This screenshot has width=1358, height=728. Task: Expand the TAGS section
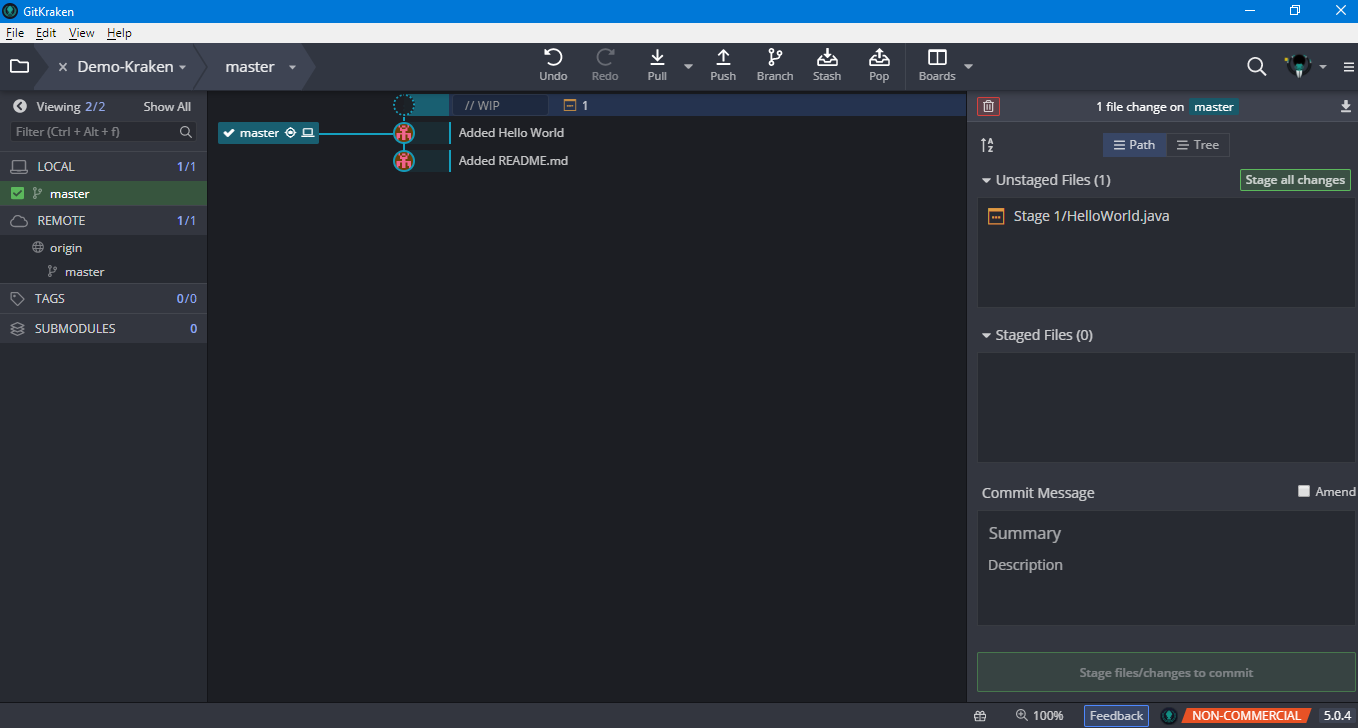pos(103,298)
